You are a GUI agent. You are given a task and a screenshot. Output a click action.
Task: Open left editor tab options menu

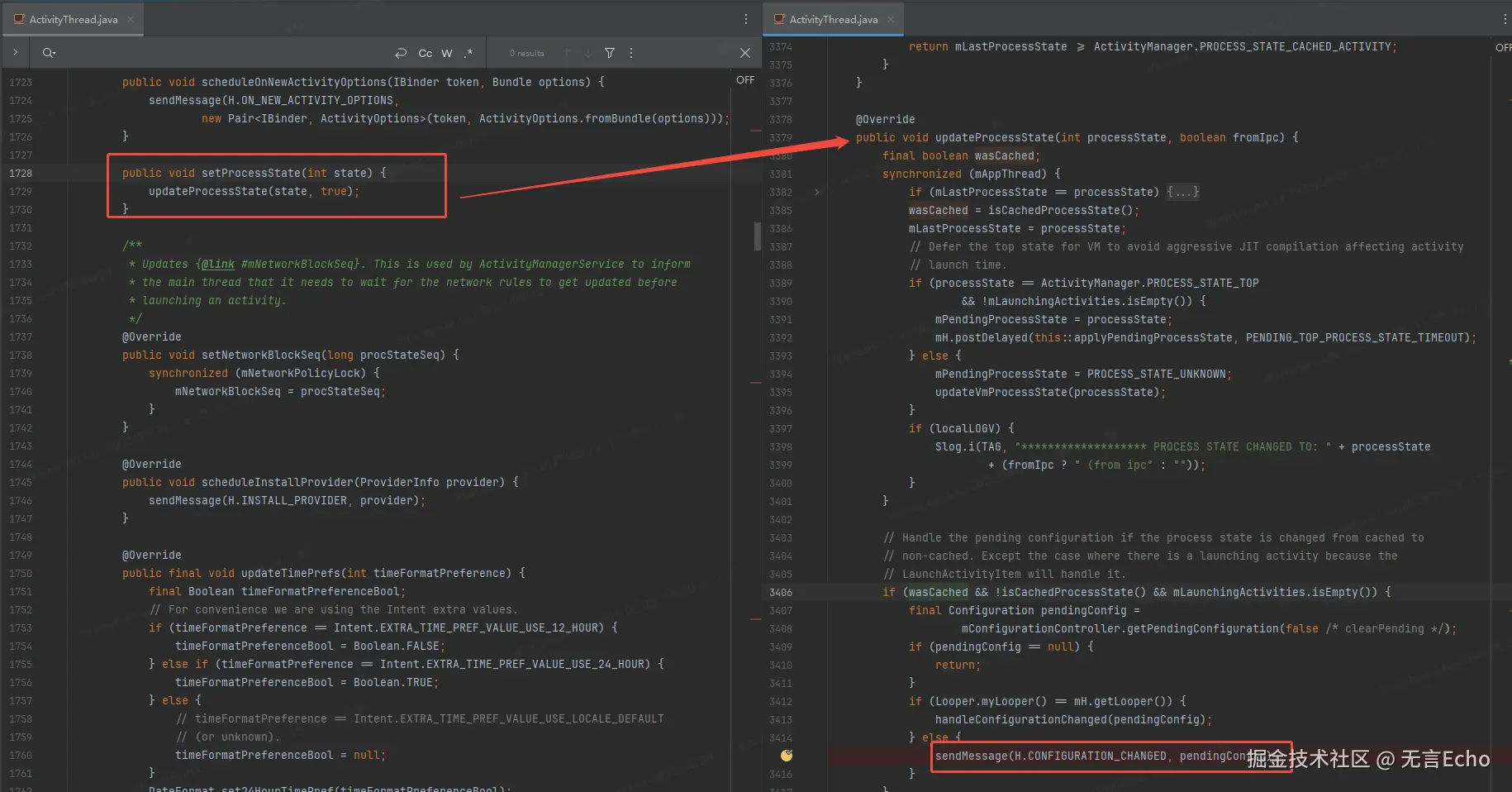pos(746,19)
